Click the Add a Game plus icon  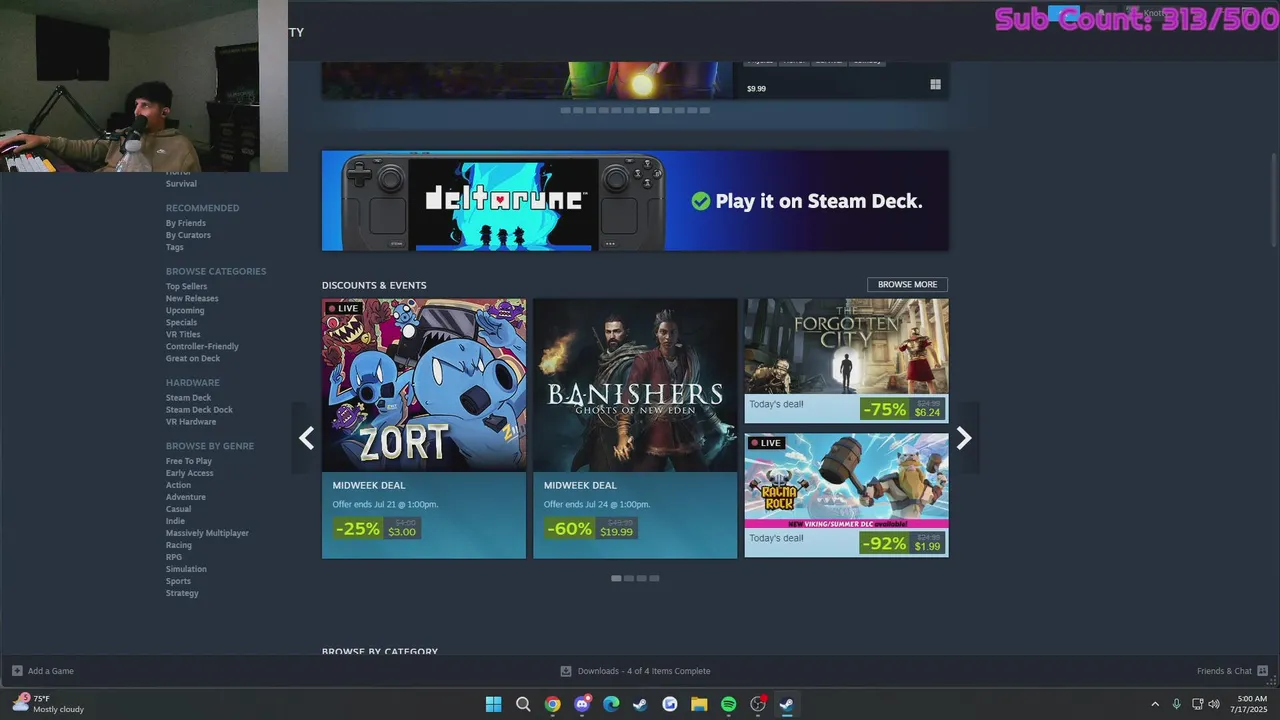[17, 671]
